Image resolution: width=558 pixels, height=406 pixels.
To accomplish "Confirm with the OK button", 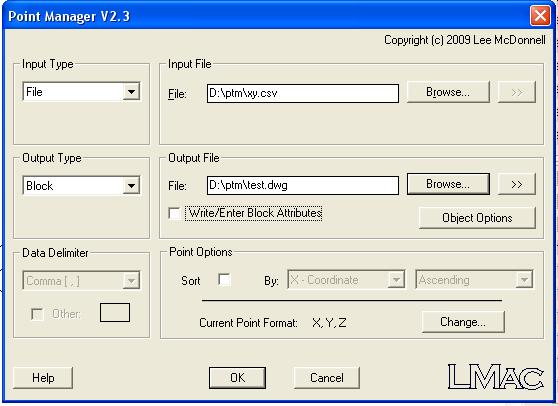I will [237, 378].
